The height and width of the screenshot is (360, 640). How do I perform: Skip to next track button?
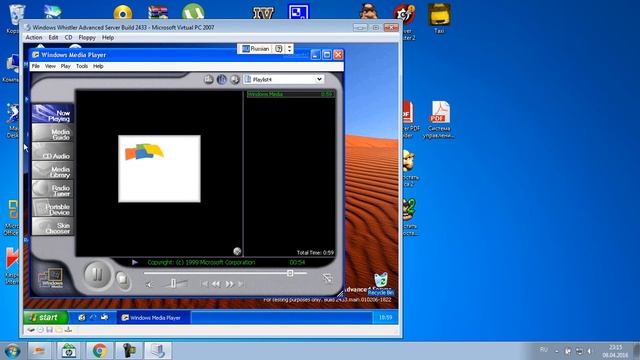tap(241, 284)
